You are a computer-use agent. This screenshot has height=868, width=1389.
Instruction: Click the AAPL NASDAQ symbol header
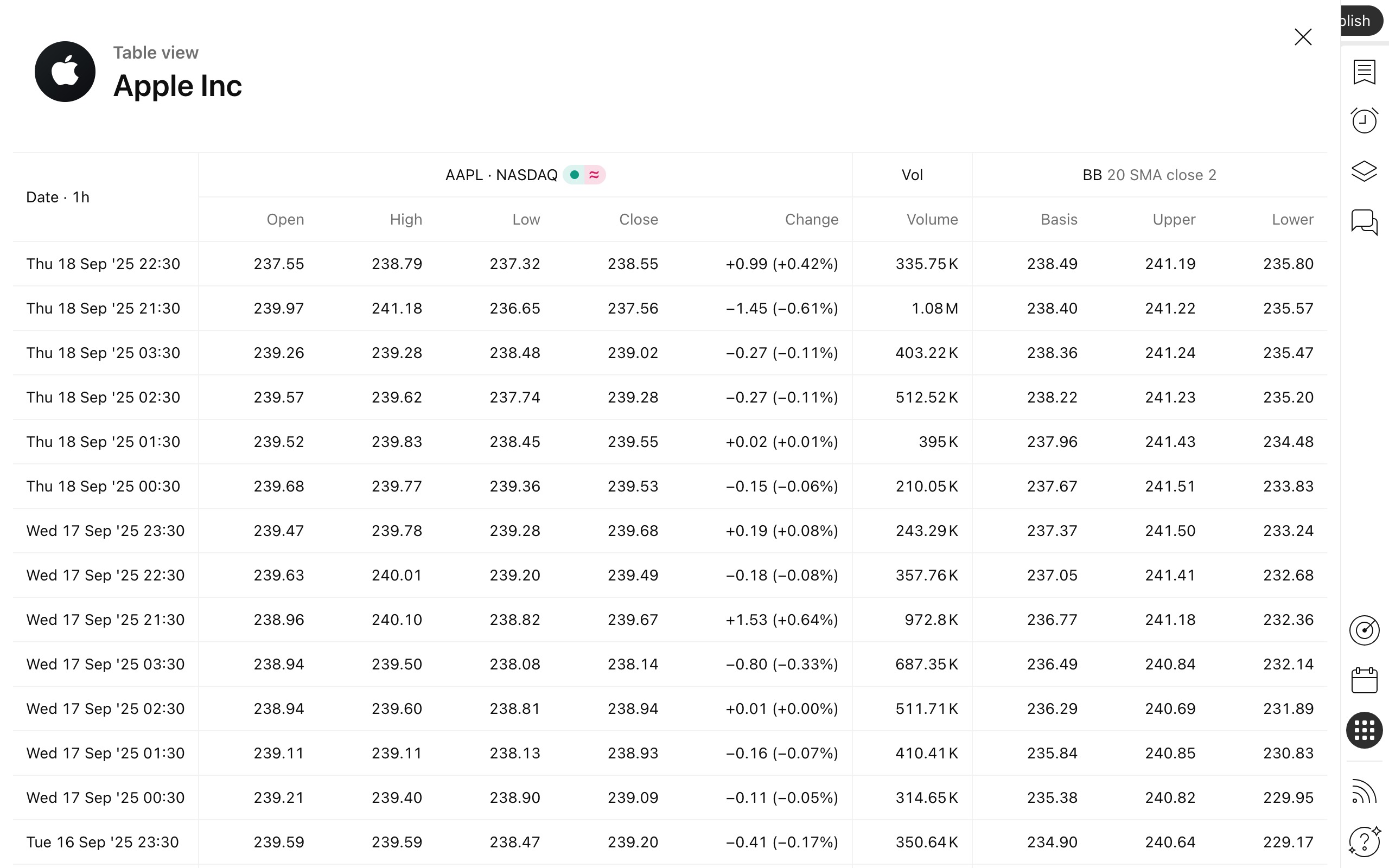pyautogui.click(x=500, y=175)
